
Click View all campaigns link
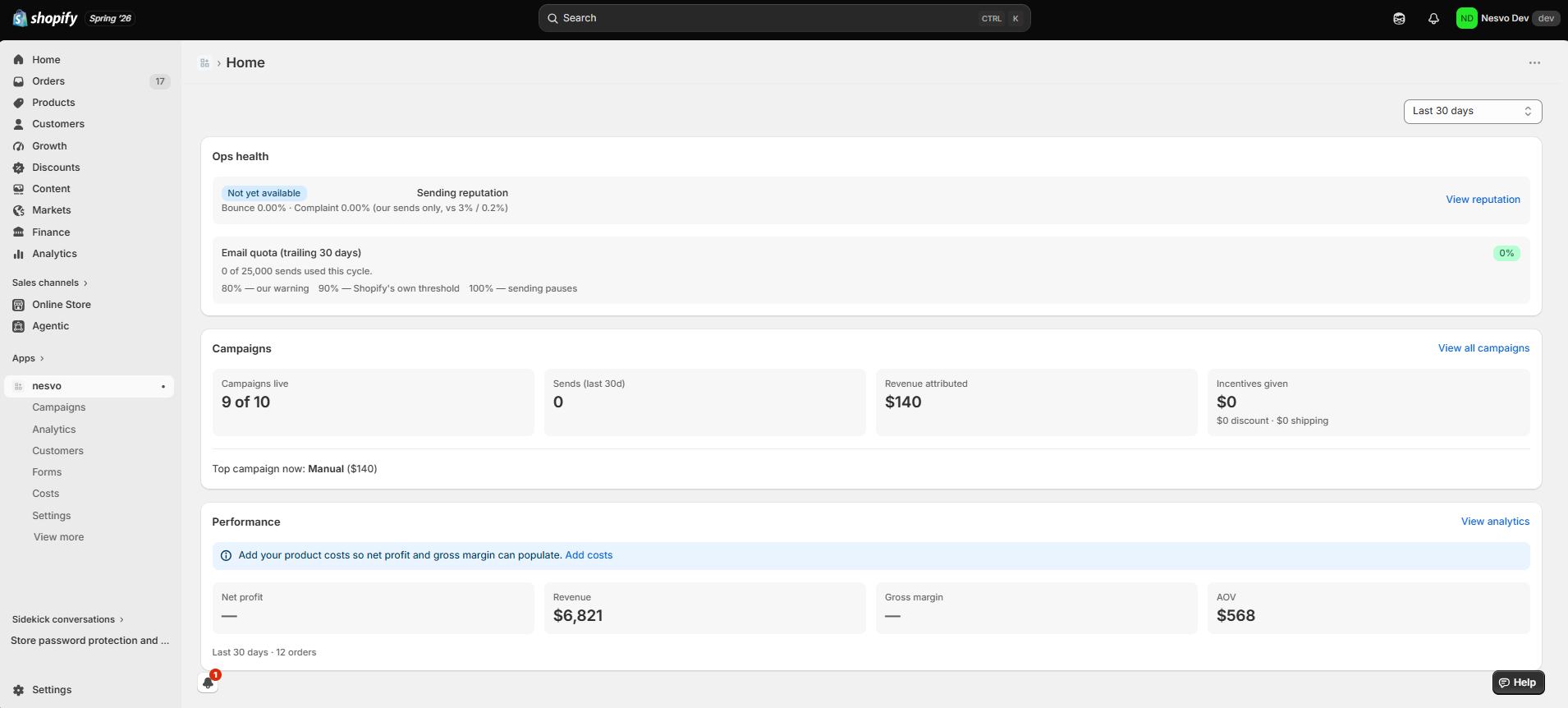click(1483, 348)
